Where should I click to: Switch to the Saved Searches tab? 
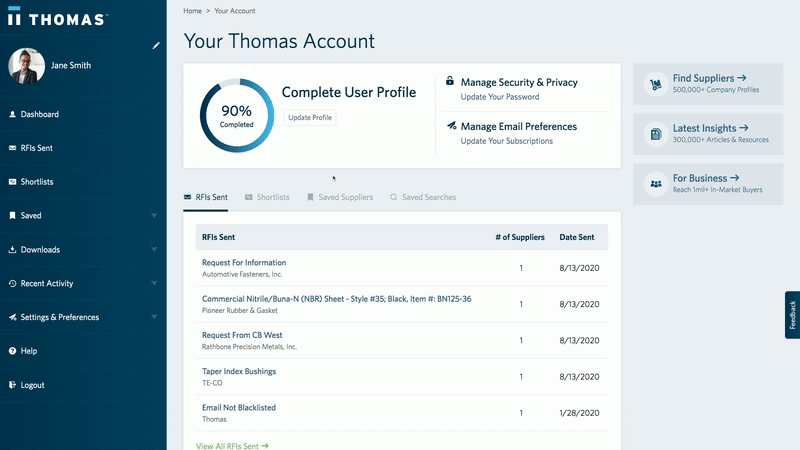click(428, 197)
